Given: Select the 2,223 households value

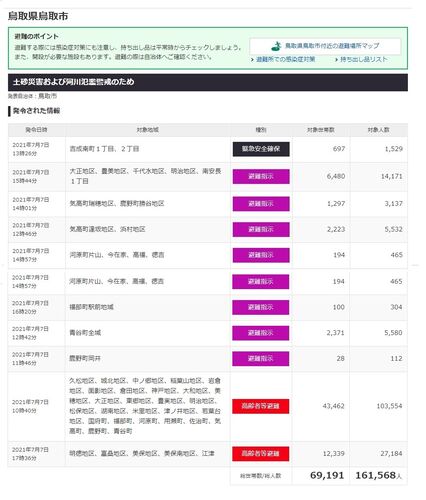Looking at the screenshot, I should pos(336,229).
